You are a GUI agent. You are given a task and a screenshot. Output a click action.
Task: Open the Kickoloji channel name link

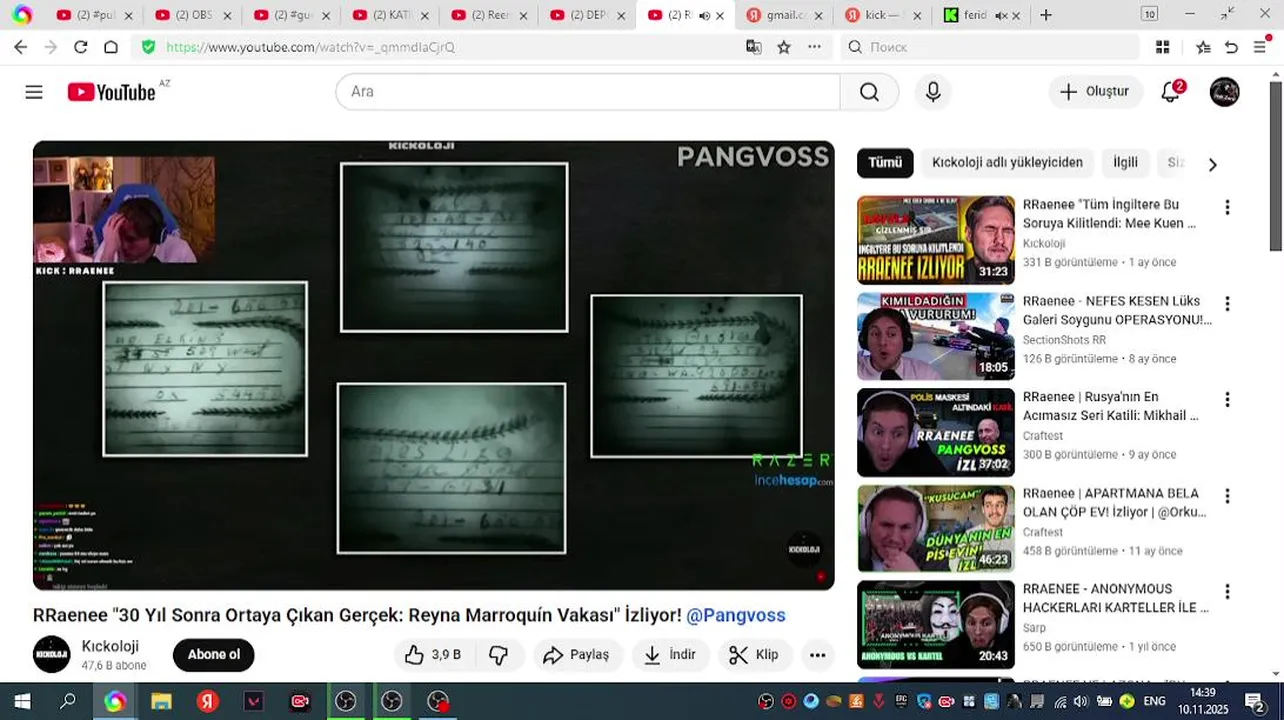[x=110, y=646]
